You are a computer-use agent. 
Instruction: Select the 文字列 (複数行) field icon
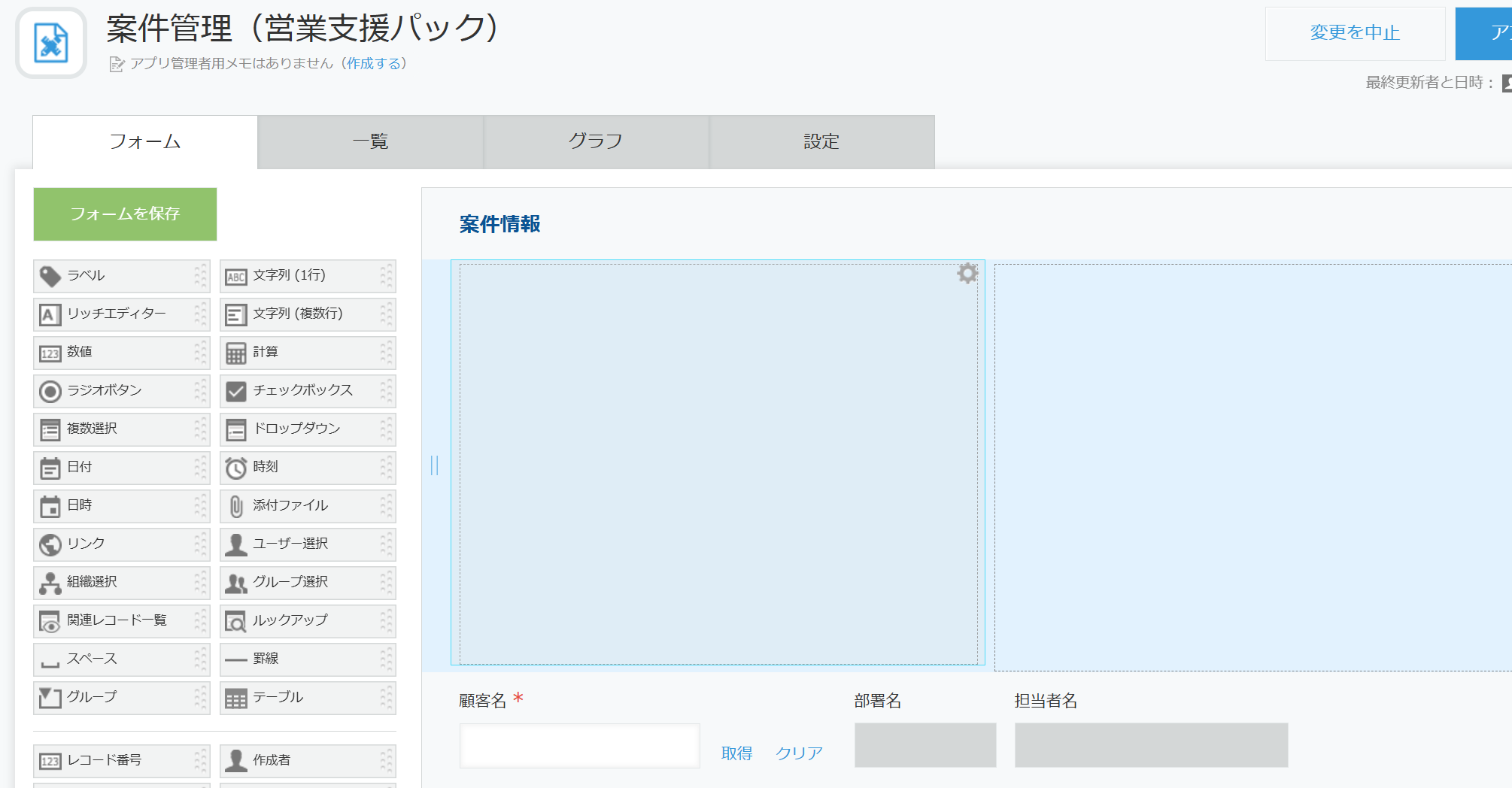pos(236,315)
